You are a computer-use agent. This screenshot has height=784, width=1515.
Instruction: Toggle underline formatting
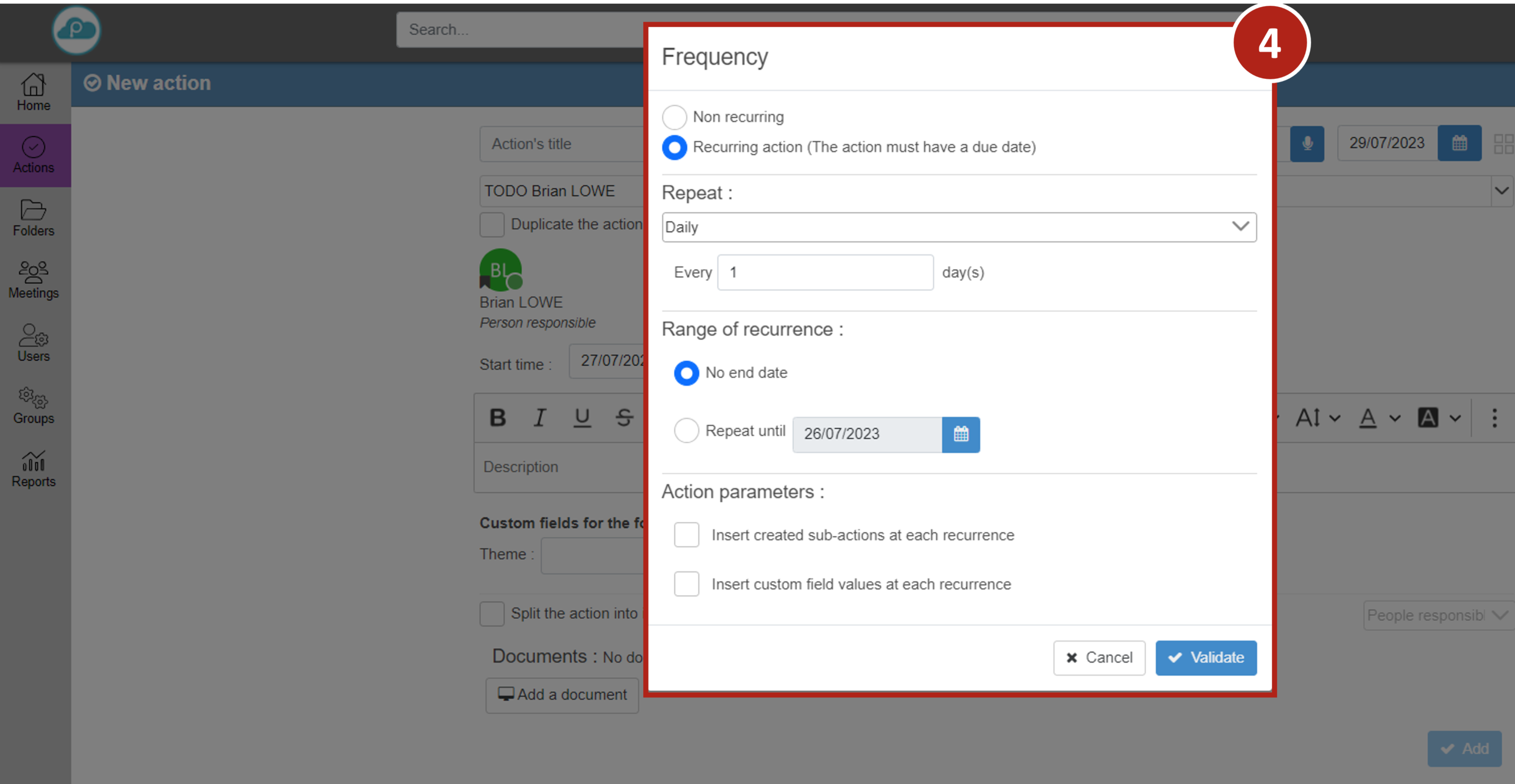point(582,418)
